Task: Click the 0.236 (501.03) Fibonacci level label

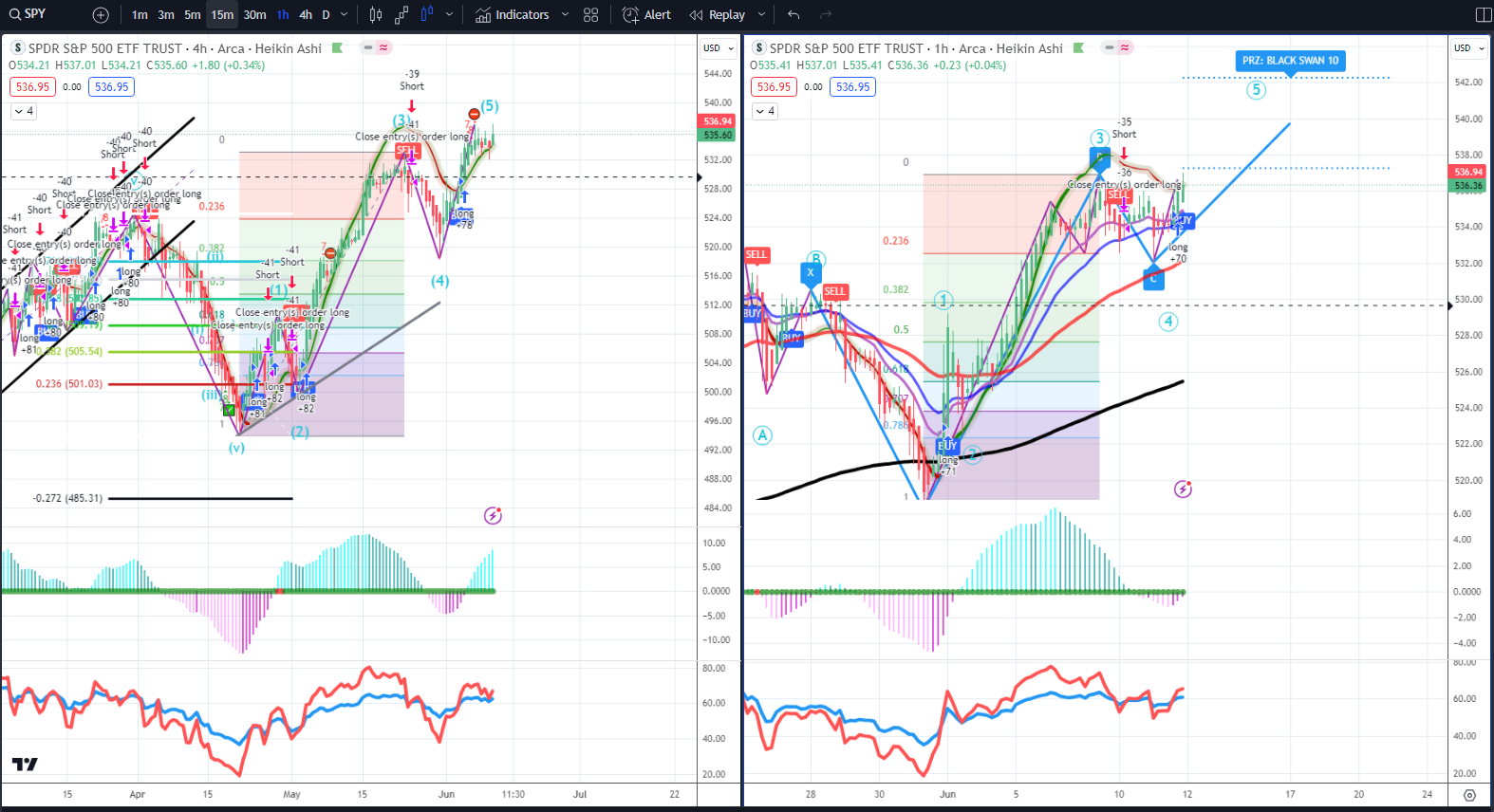Action: click(69, 384)
